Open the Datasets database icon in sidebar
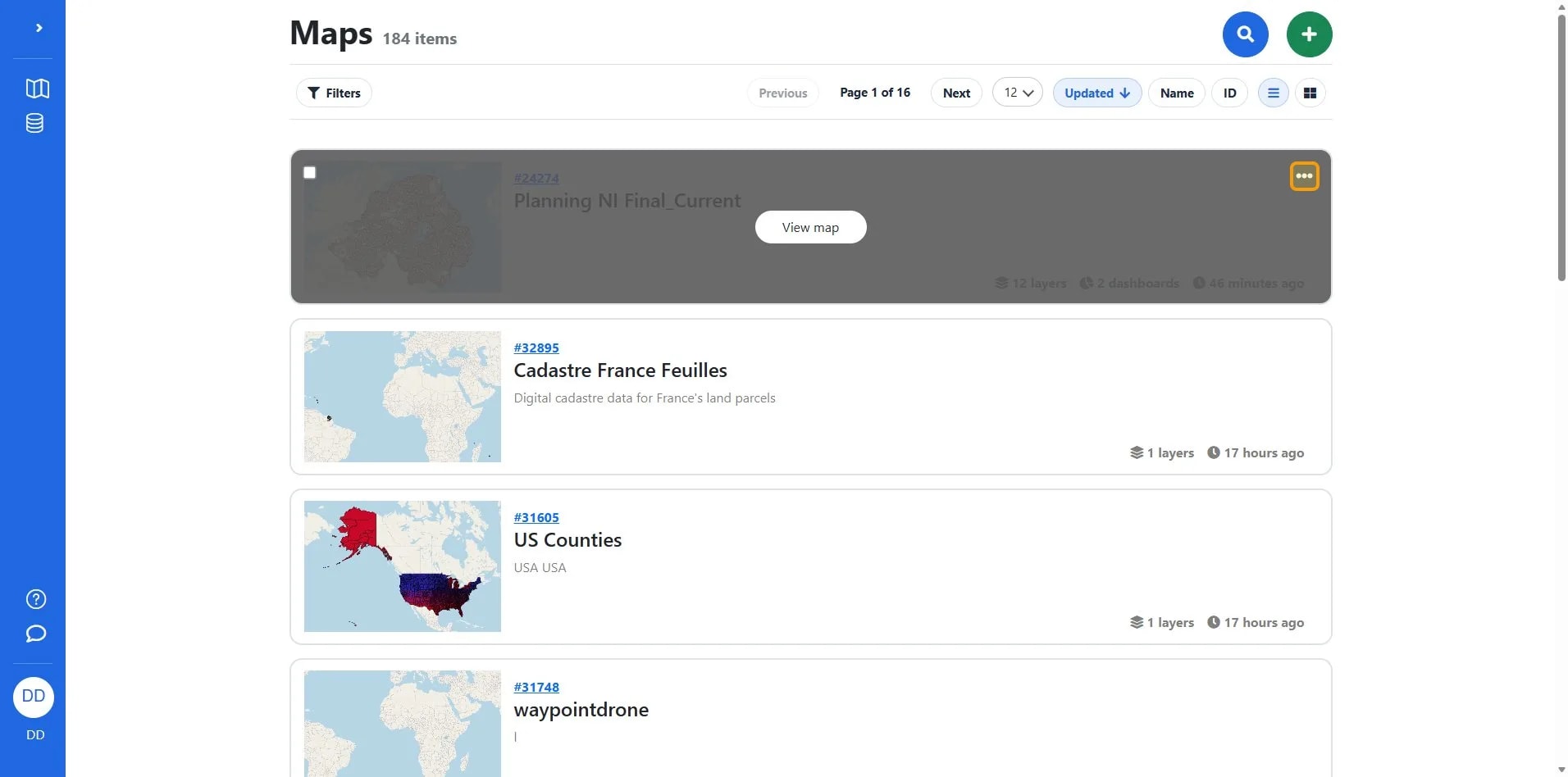The height and width of the screenshot is (777, 1568). [x=34, y=123]
